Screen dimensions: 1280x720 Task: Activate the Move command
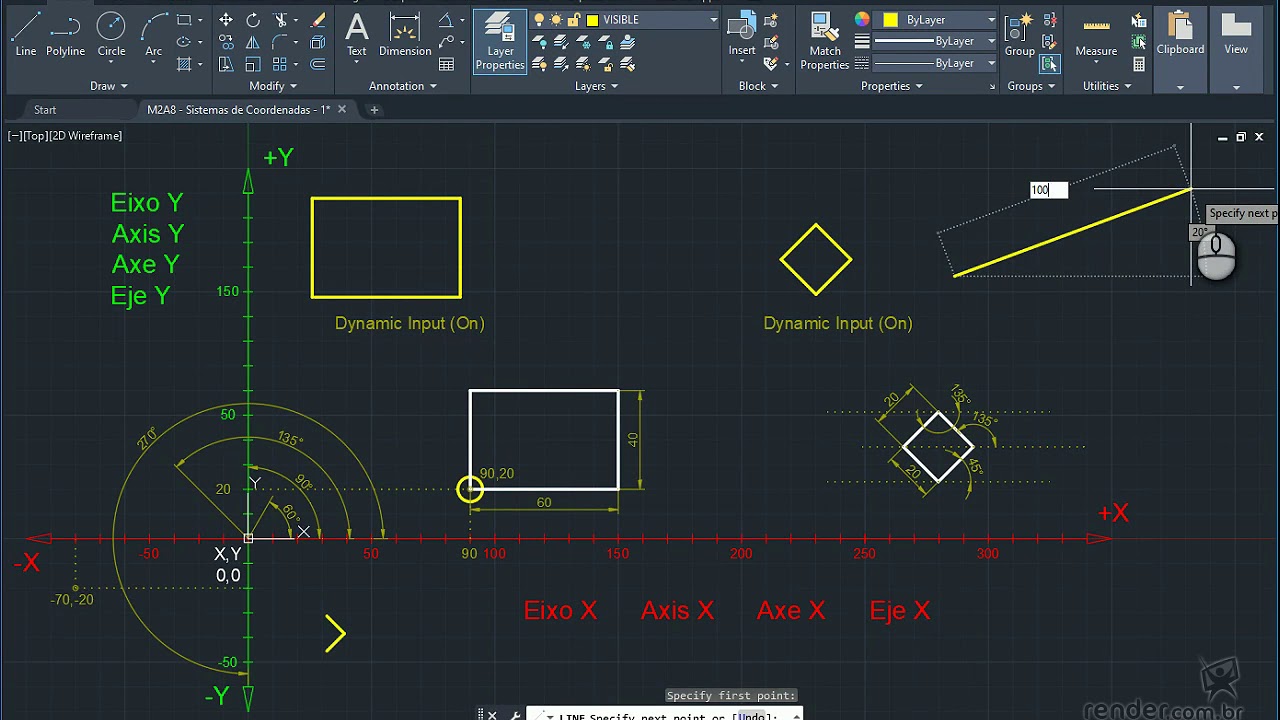tap(226, 20)
